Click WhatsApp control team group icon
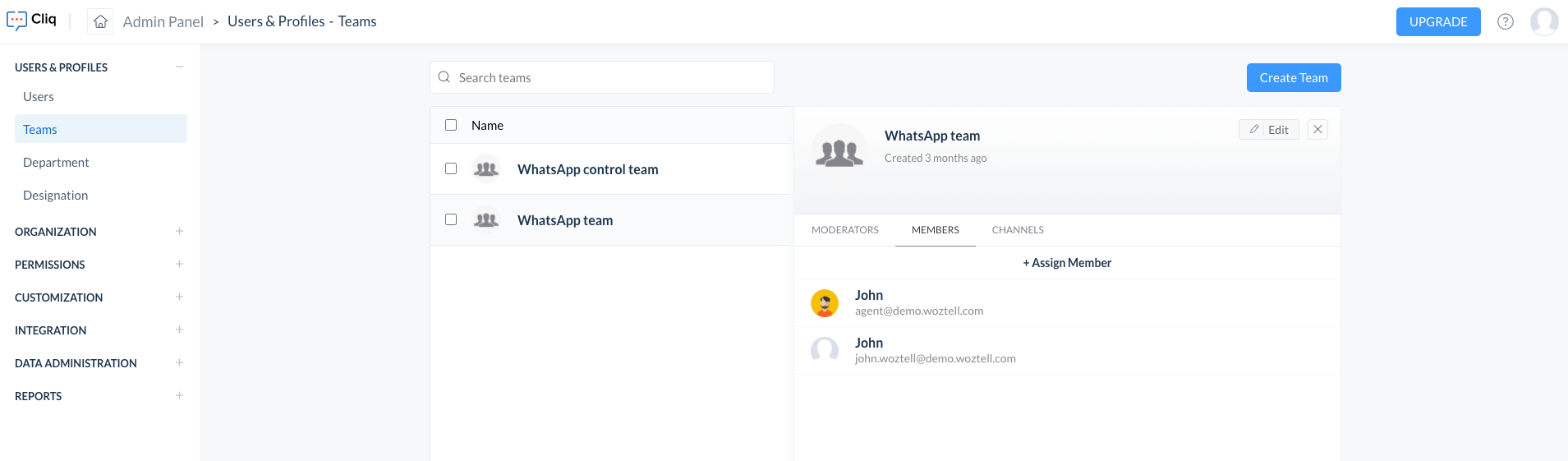1568x461 pixels. coord(486,169)
